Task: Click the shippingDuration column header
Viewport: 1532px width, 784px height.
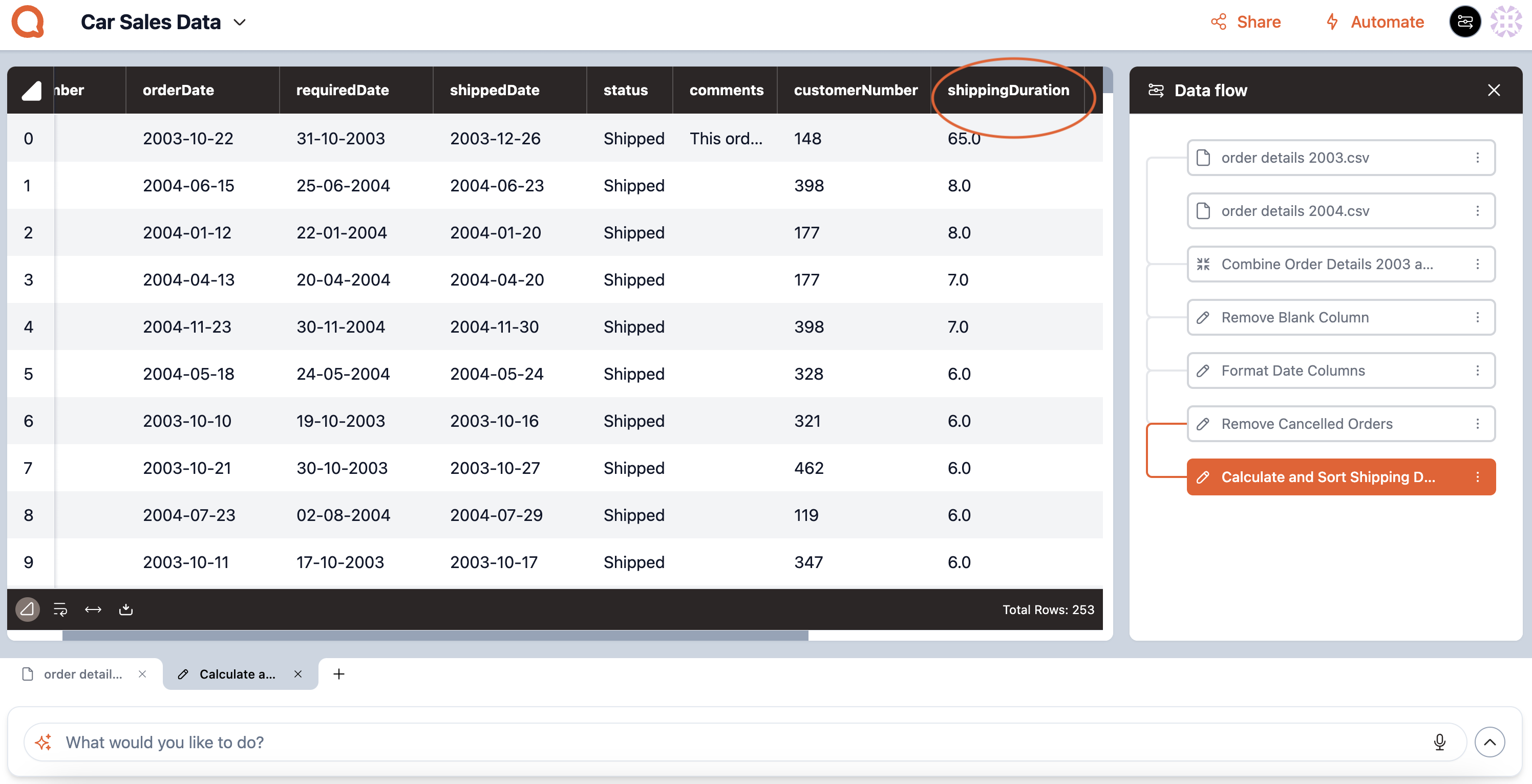Action: click(x=1008, y=90)
